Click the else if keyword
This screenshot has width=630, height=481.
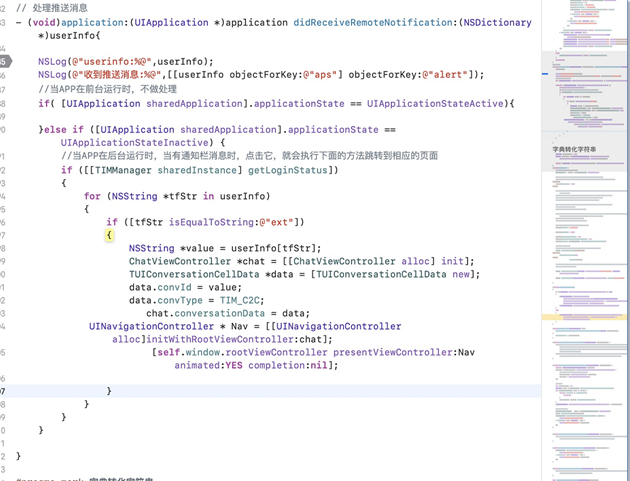[x=63, y=130]
